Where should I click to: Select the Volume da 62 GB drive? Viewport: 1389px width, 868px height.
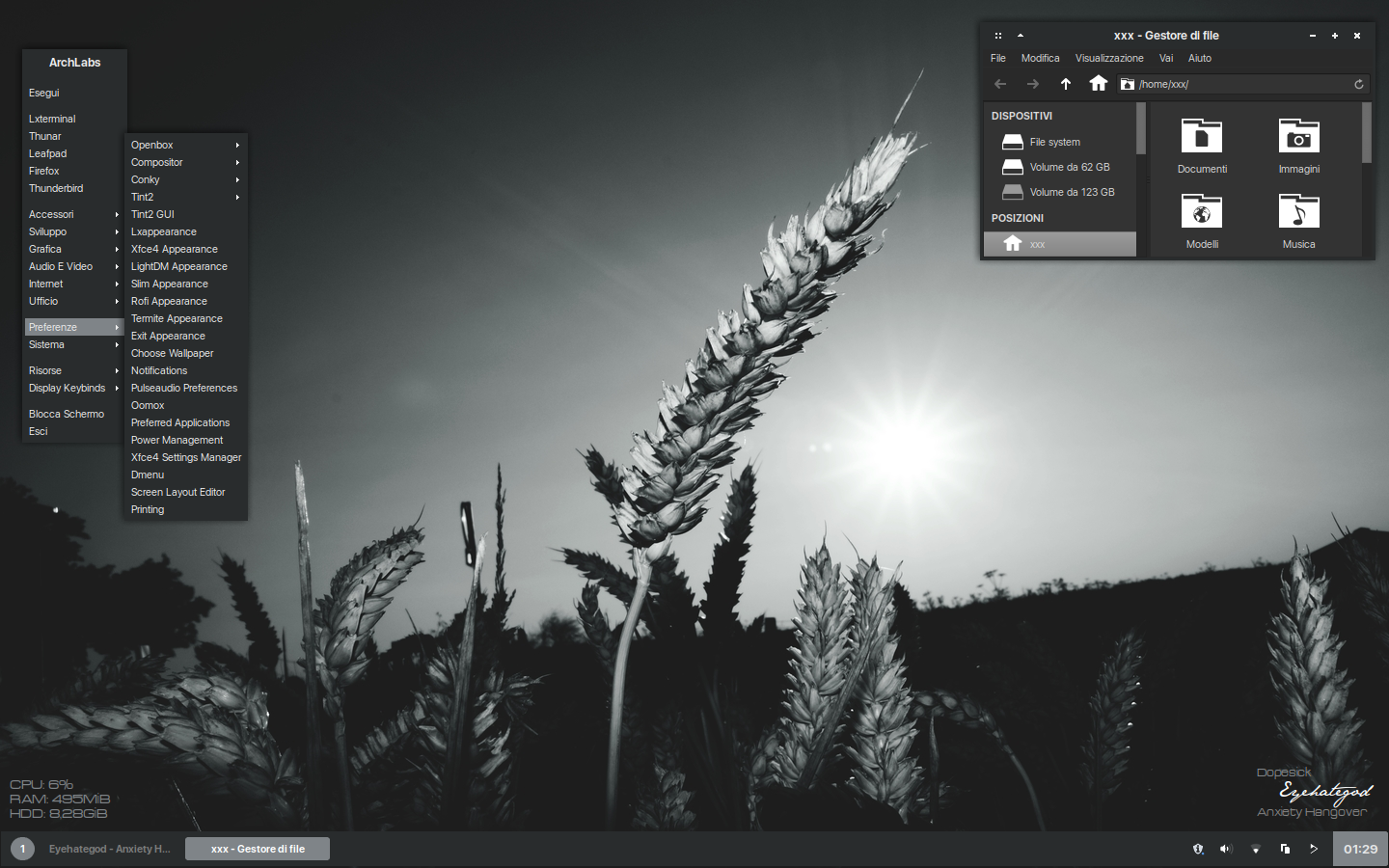(1060, 167)
